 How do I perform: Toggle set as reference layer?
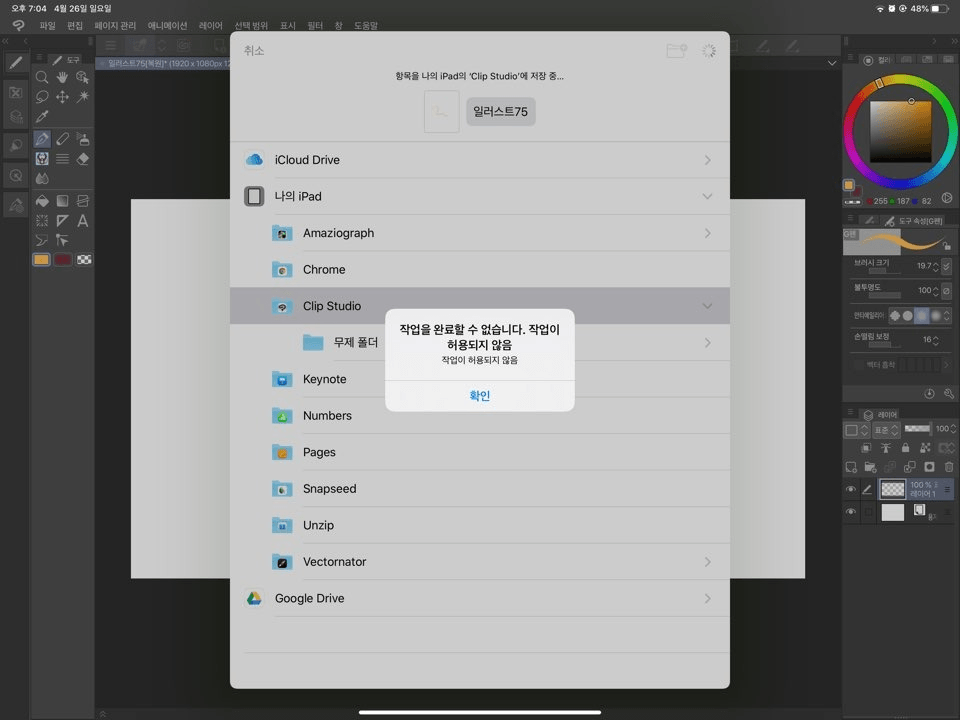tap(886, 448)
